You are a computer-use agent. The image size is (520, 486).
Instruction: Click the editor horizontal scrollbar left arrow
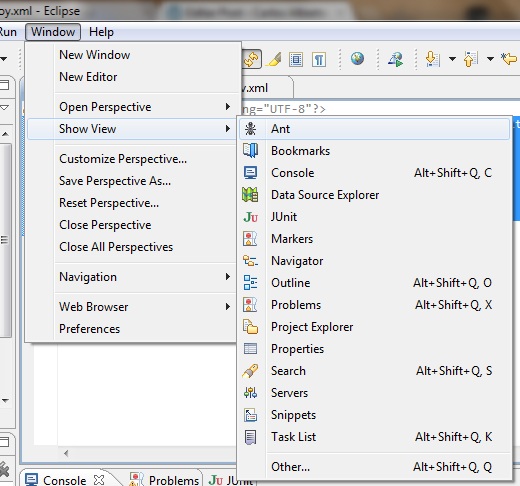click(x=66, y=453)
